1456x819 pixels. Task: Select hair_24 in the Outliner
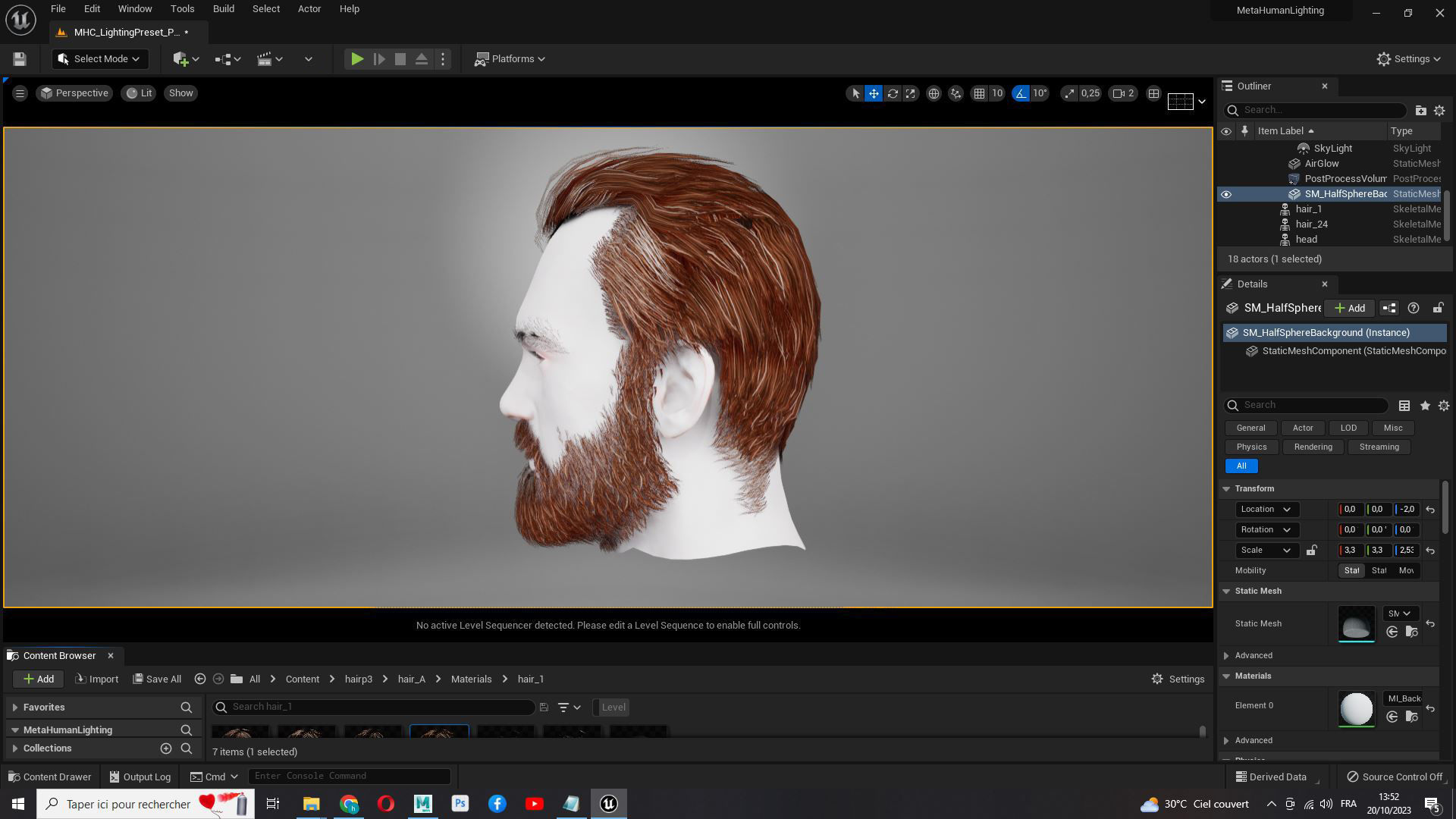(1311, 224)
